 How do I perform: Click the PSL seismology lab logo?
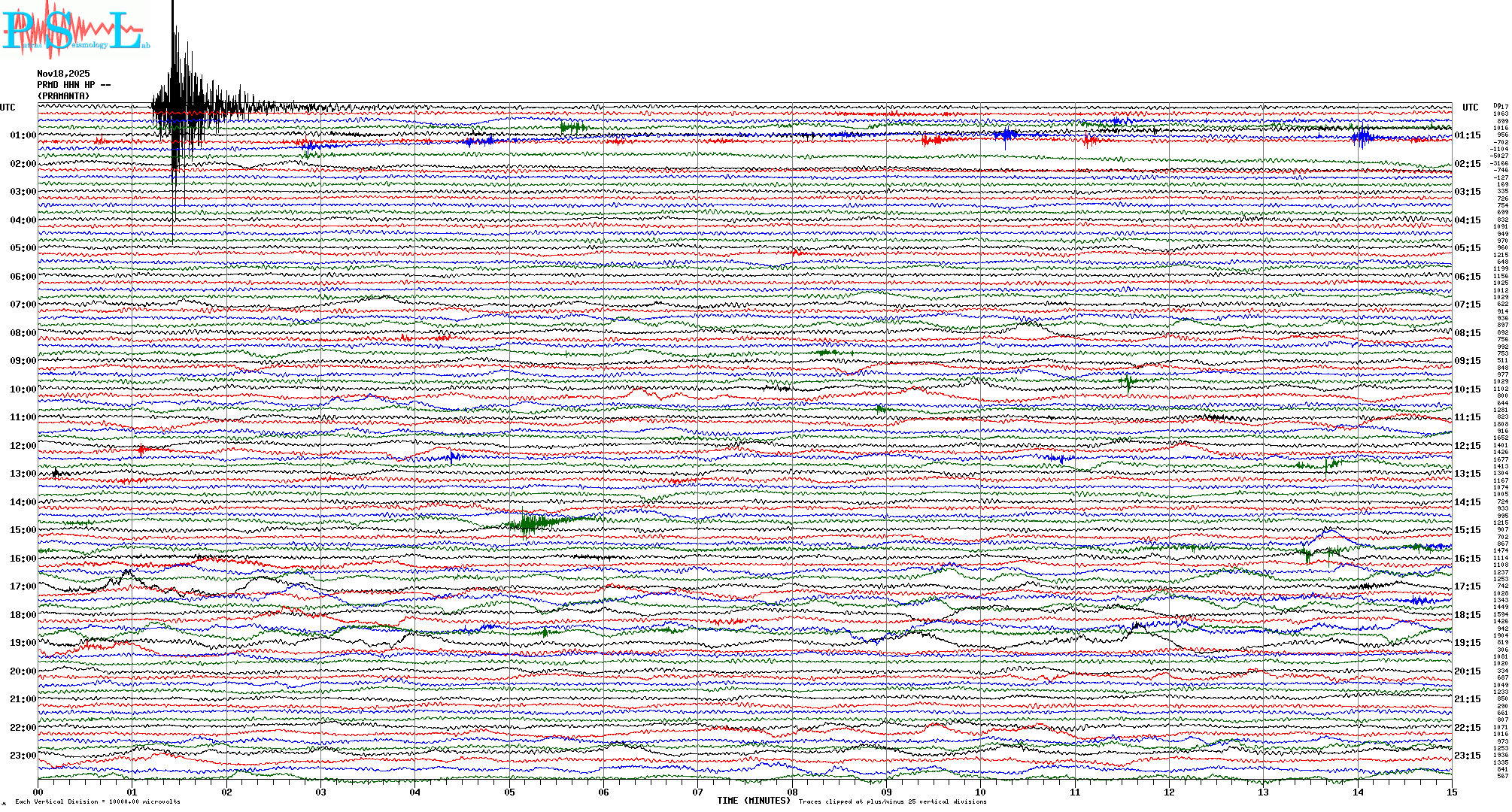75,30
